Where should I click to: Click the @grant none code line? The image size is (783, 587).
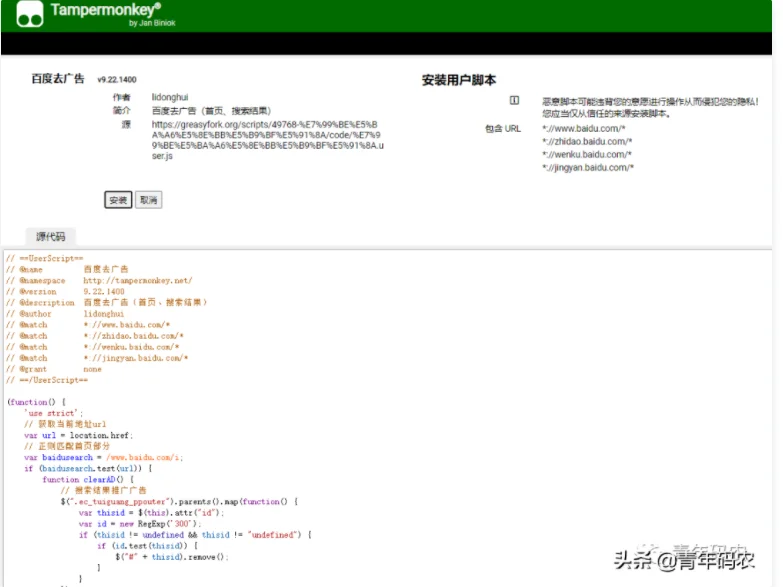(x=53, y=369)
